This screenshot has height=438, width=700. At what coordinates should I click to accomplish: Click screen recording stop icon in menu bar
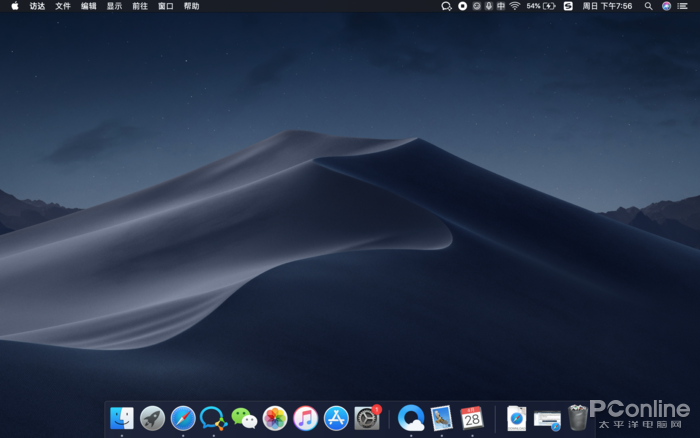point(462,6)
